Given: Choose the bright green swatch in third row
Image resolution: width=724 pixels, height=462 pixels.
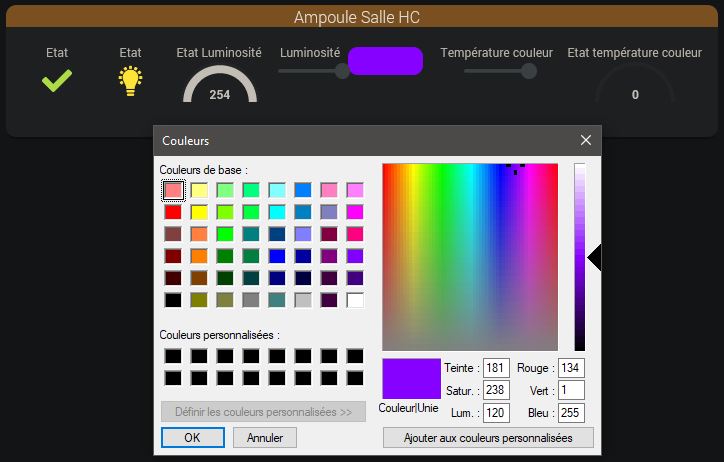Looking at the screenshot, I should tap(225, 234).
